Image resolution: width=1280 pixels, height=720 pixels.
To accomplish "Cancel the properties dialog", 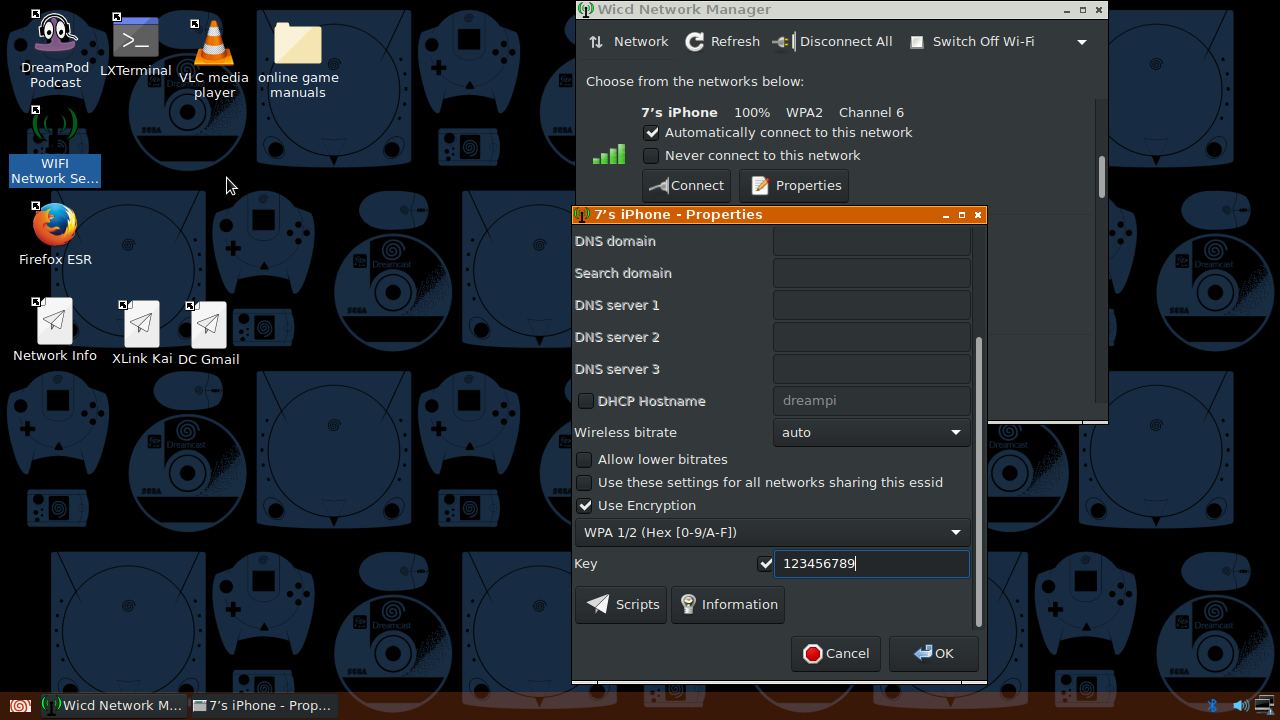I will pos(836,654).
